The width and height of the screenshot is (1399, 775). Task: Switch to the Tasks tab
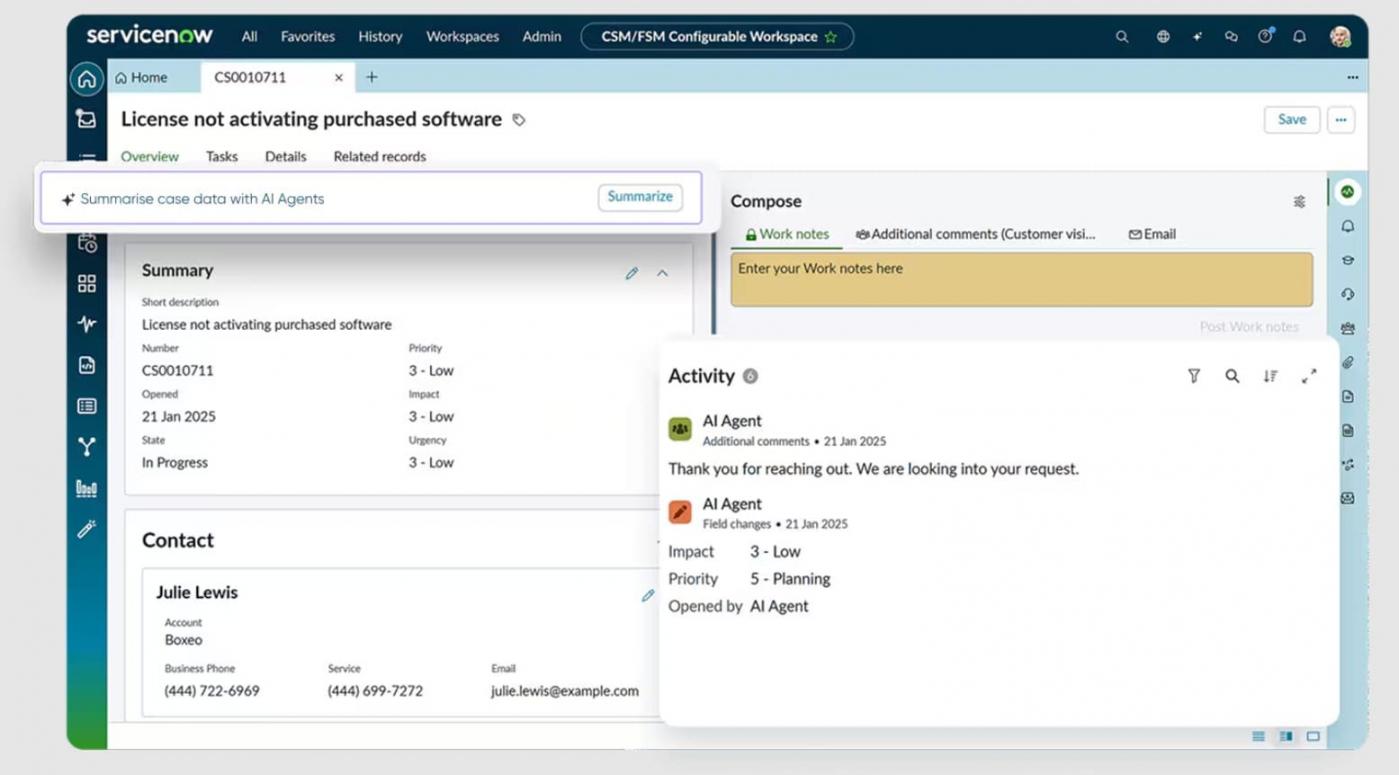tap(222, 157)
